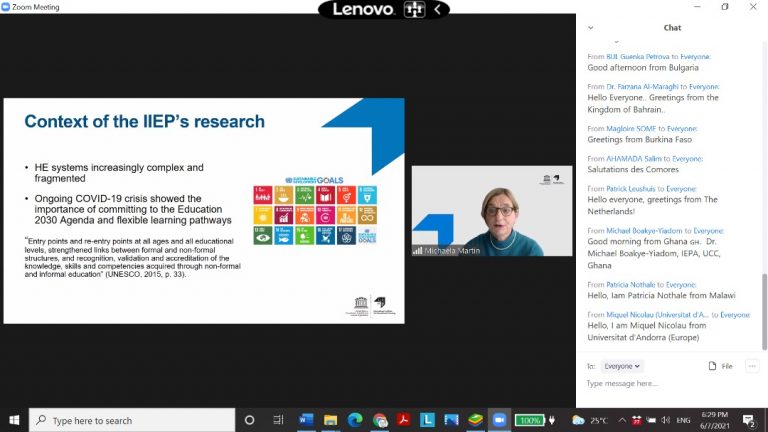Open File Explorer from the taskbar
Screen dimensions: 768x432
[330, 420]
